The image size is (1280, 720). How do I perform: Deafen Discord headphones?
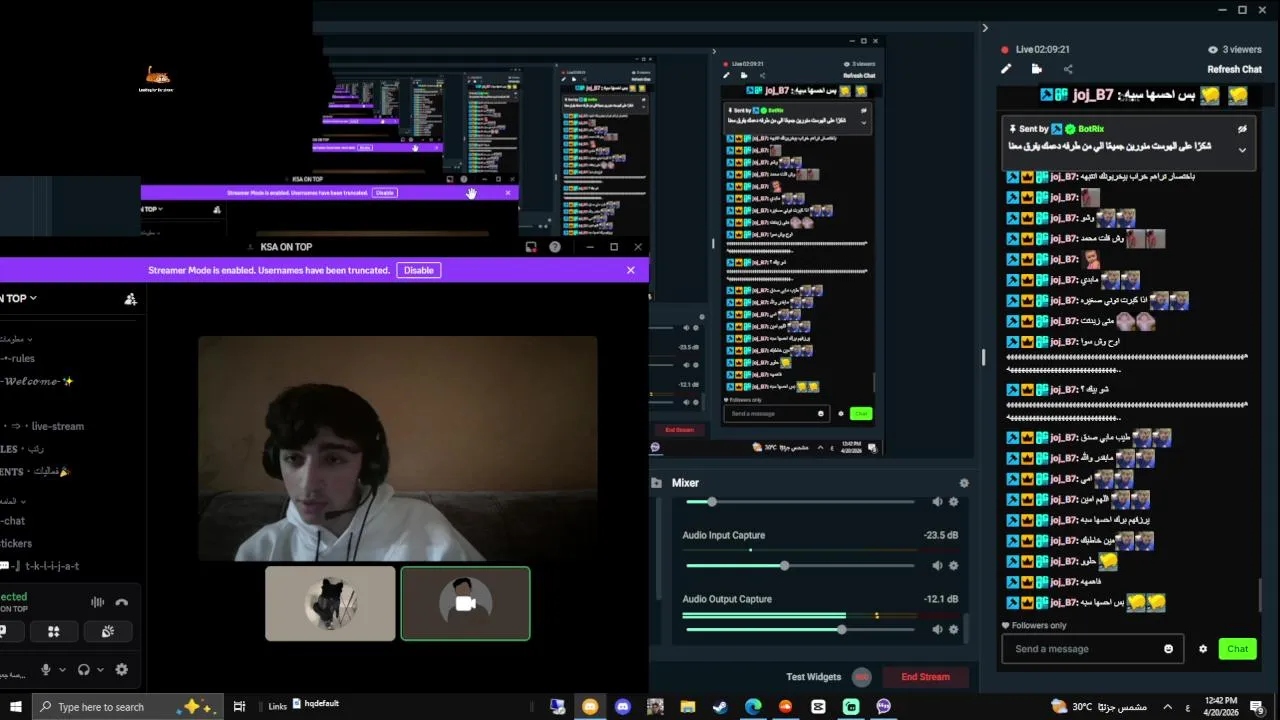(84, 670)
